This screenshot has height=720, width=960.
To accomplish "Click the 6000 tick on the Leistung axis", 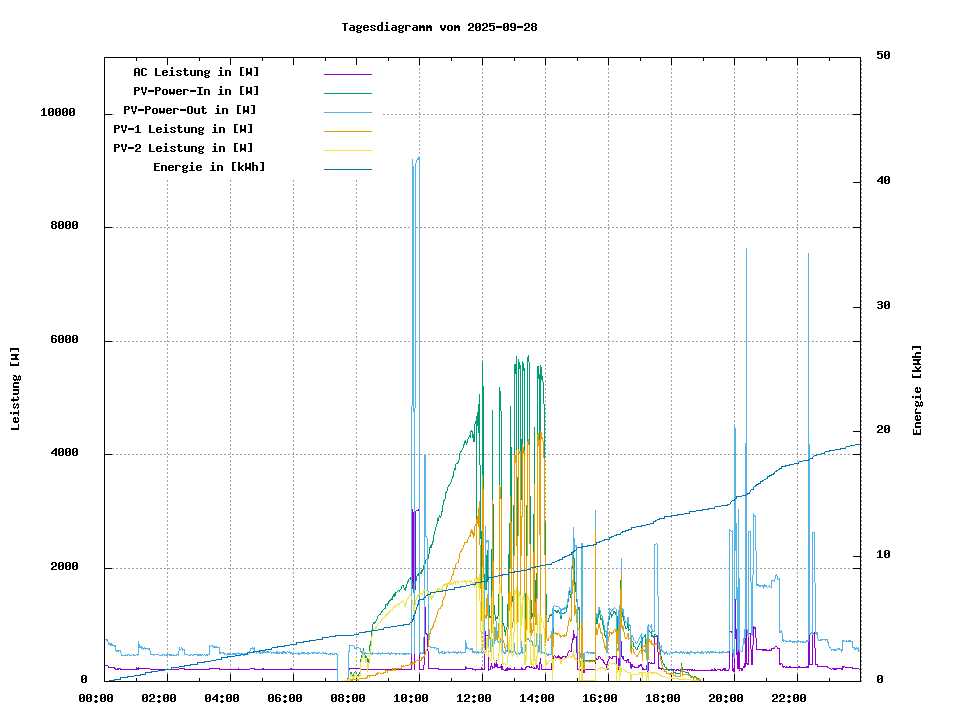I will (x=61, y=340).
